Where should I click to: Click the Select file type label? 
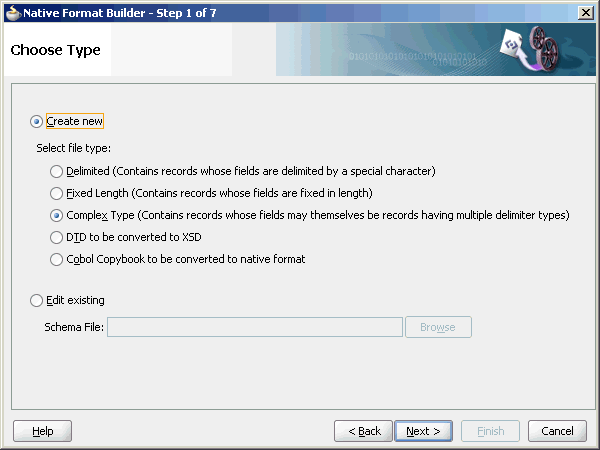click(73, 148)
